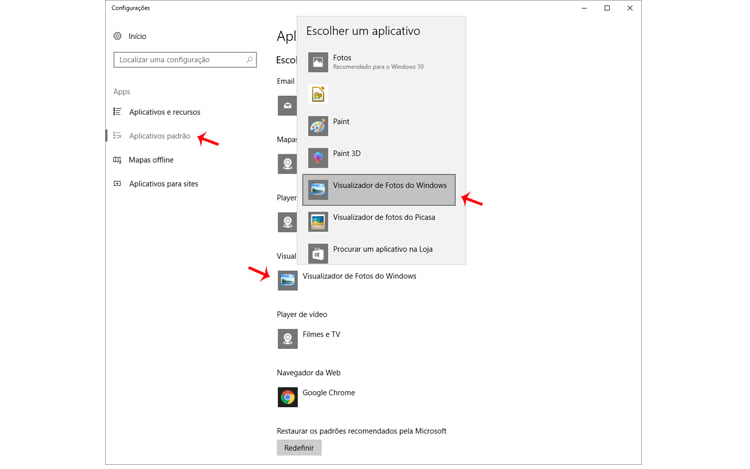Click the Localizar uma configuração search box
The height and width of the screenshot is (469, 750).
(178, 60)
